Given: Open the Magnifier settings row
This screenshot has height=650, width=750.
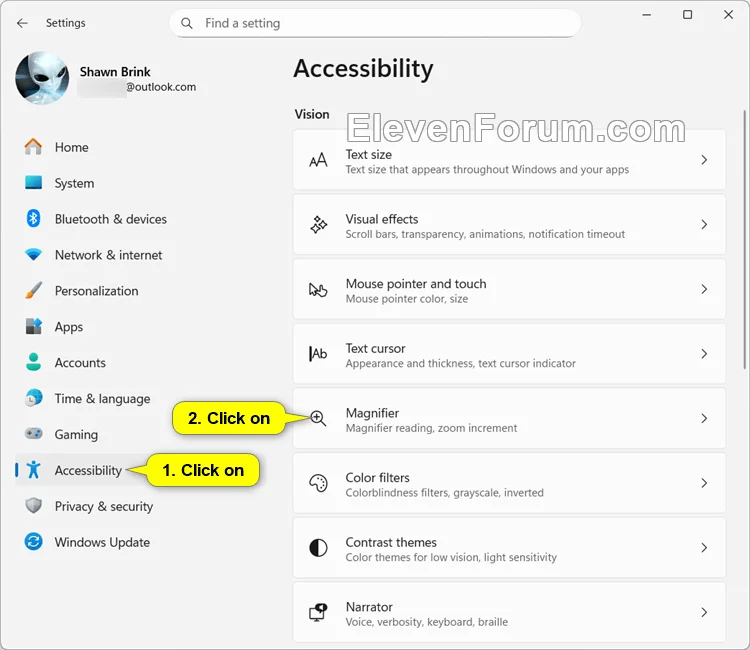Looking at the screenshot, I should [x=509, y=419].
